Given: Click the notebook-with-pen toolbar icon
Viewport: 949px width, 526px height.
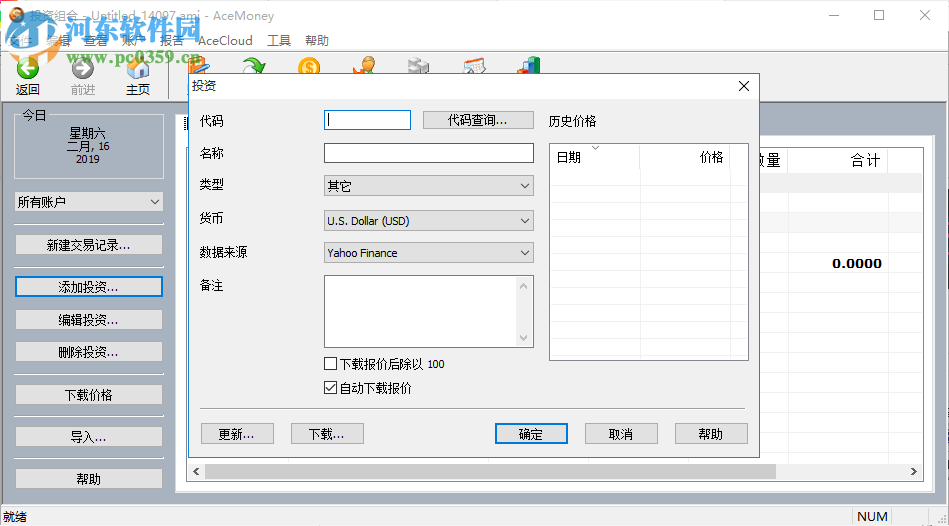Looking at the screenshot, I should 200,66.
